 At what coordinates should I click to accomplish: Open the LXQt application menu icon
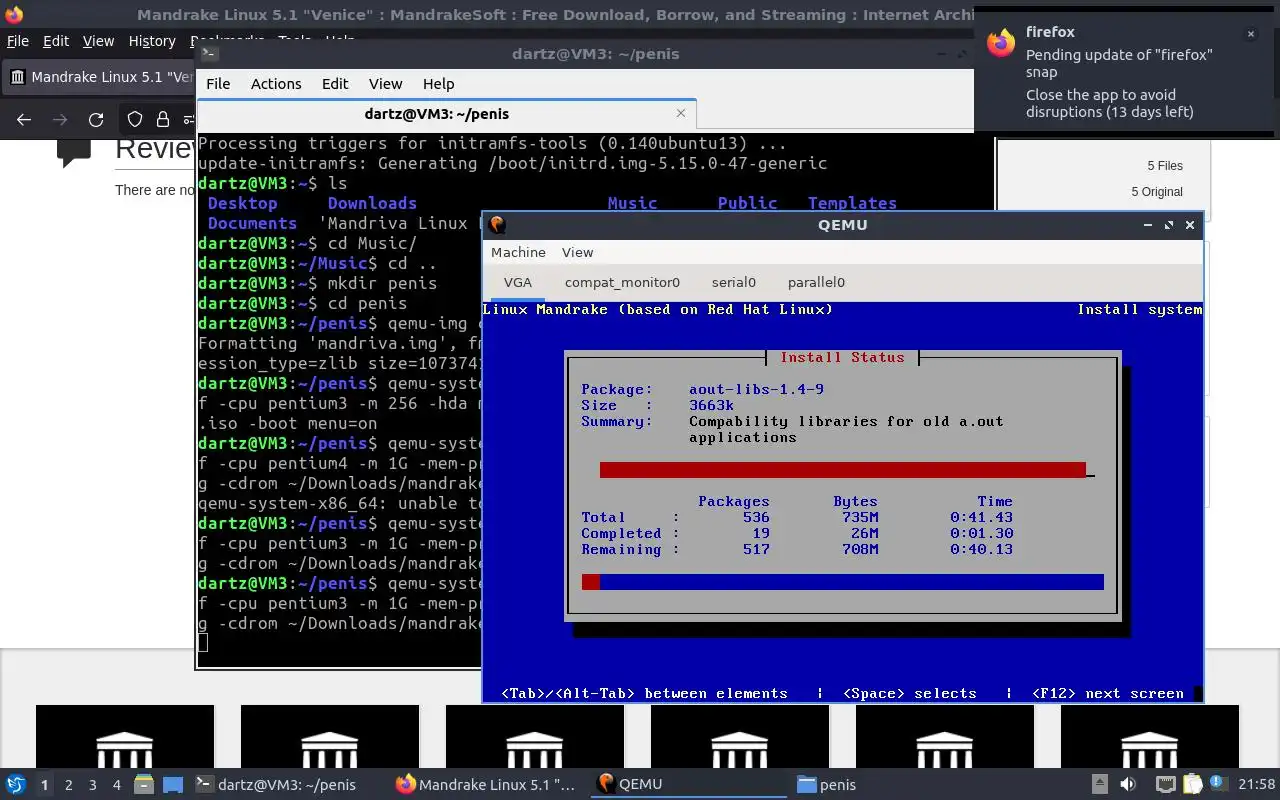click(15, 784)
